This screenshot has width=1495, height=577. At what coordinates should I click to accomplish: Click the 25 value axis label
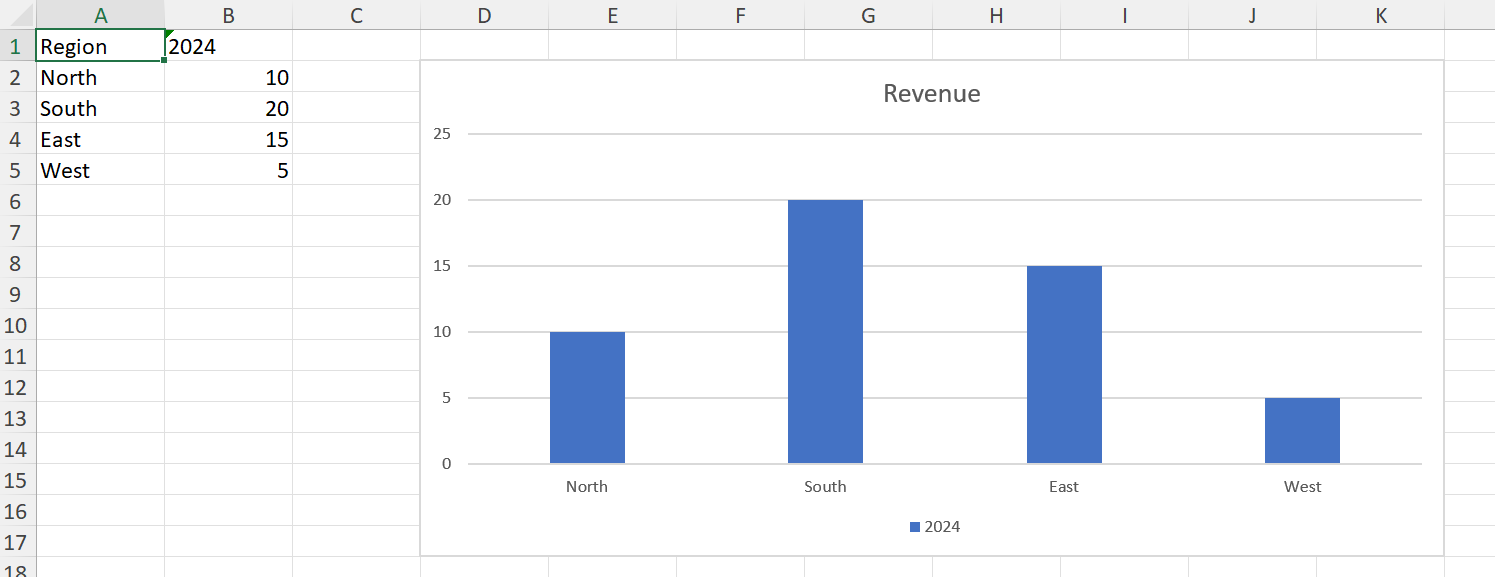[441, 134]
